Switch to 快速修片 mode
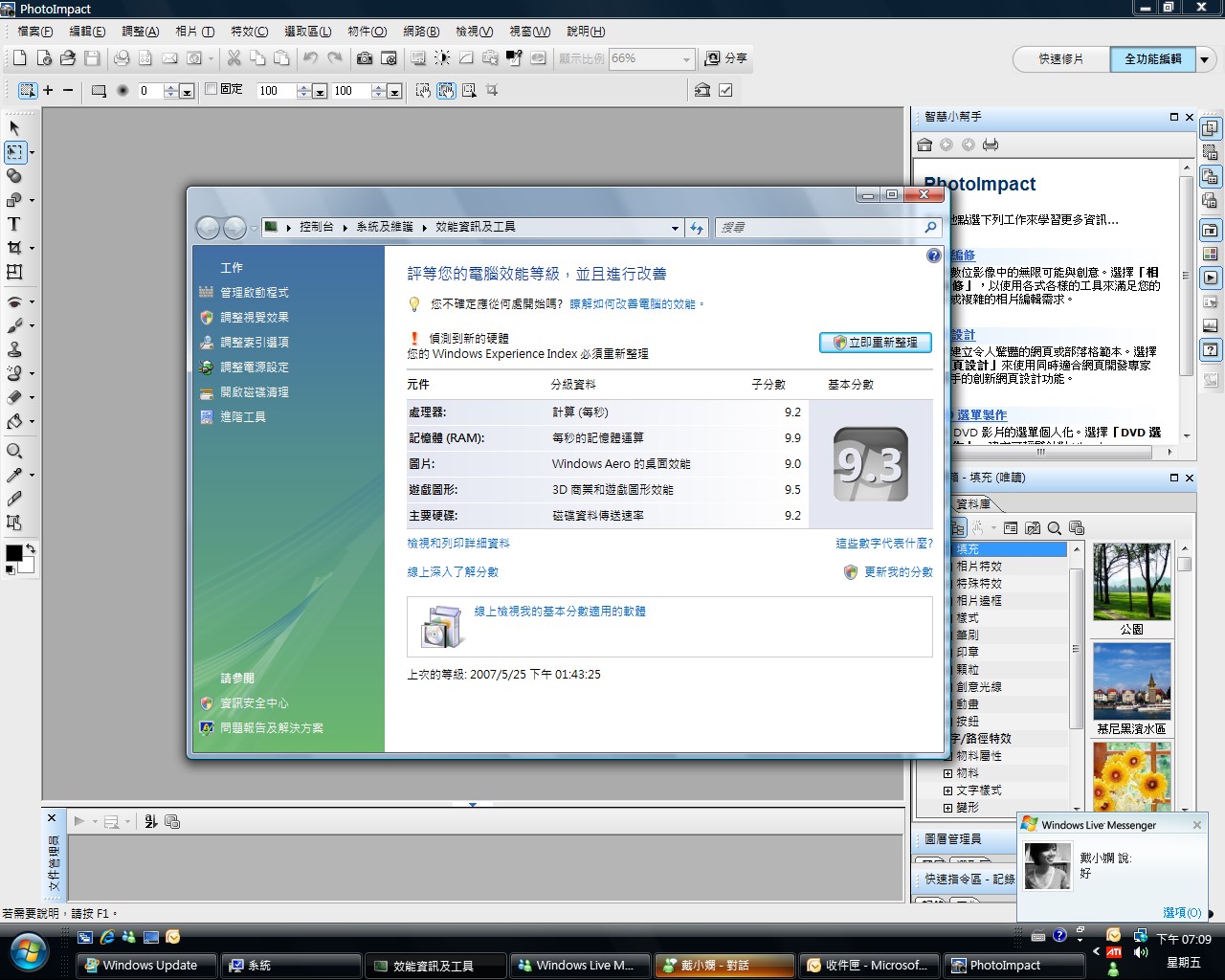Screen dimensions: 1225x980 coord(1061,59)
